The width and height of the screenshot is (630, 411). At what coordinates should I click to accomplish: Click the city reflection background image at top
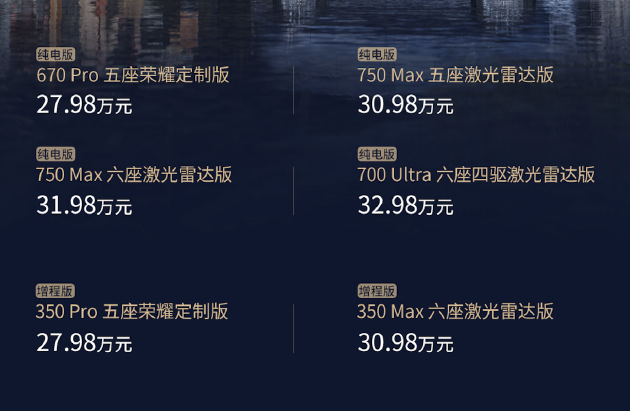point(315,22)
